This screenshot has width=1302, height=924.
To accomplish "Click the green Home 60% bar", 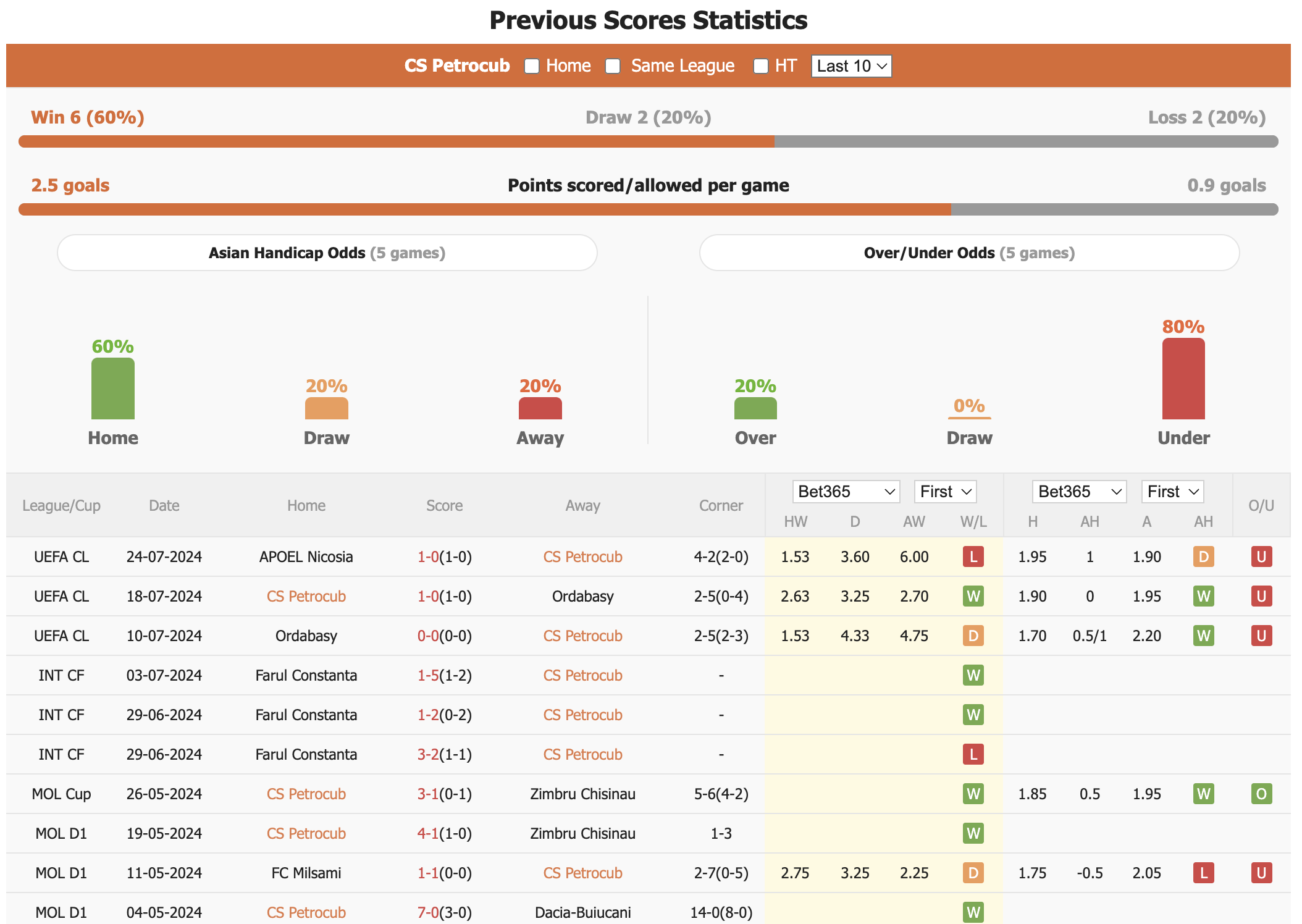I will tap(113, 388).
